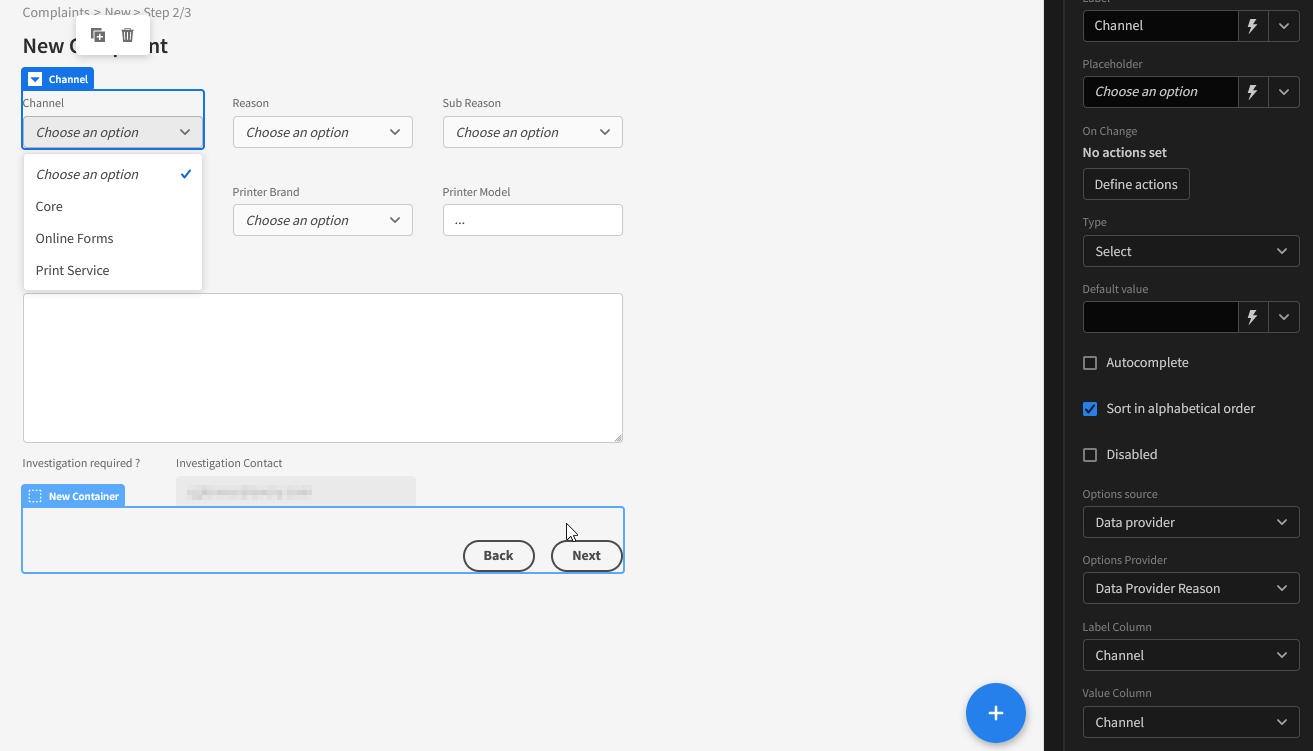The height and width of the screenshot is (751, 1313).
Task: Enable the Autocomplete checkbox
Action: pyautogui.click(x=1089, y=363)
